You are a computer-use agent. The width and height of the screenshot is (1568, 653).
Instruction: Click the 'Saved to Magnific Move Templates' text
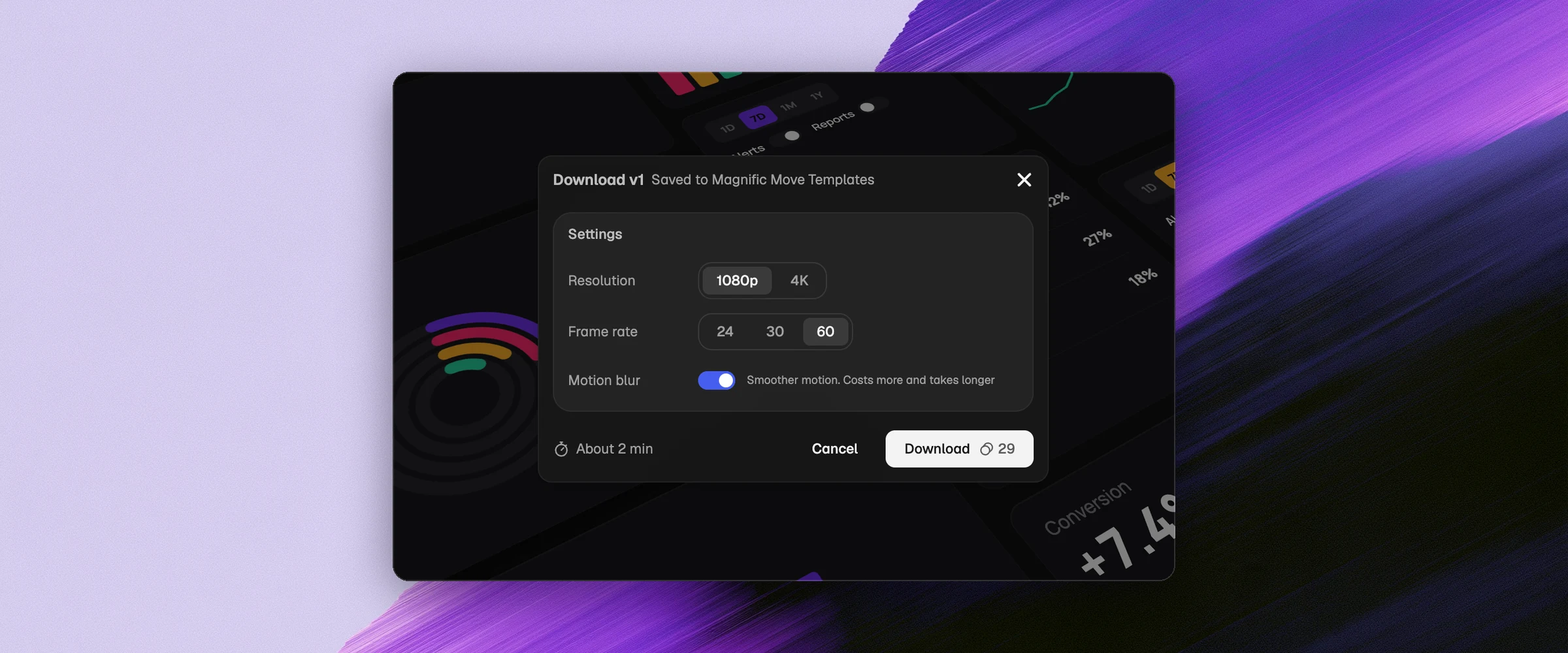click(x=762, y=180)
